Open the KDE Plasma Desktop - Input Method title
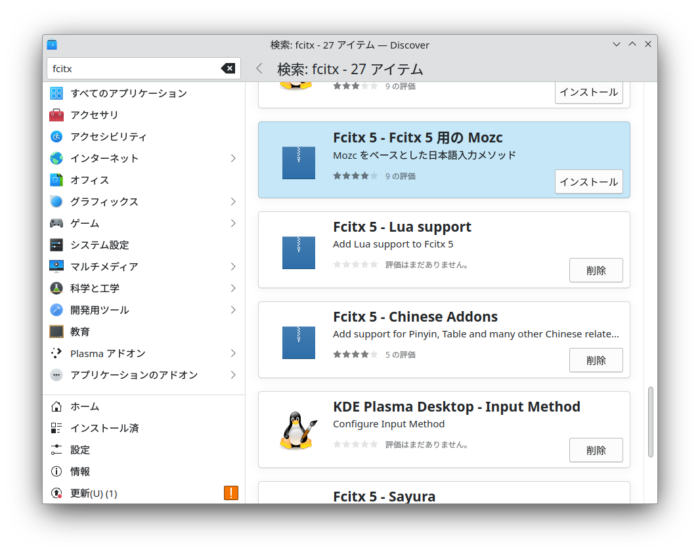Image resolution: width=700 pixels, height=554 pixels. [456, 407]
